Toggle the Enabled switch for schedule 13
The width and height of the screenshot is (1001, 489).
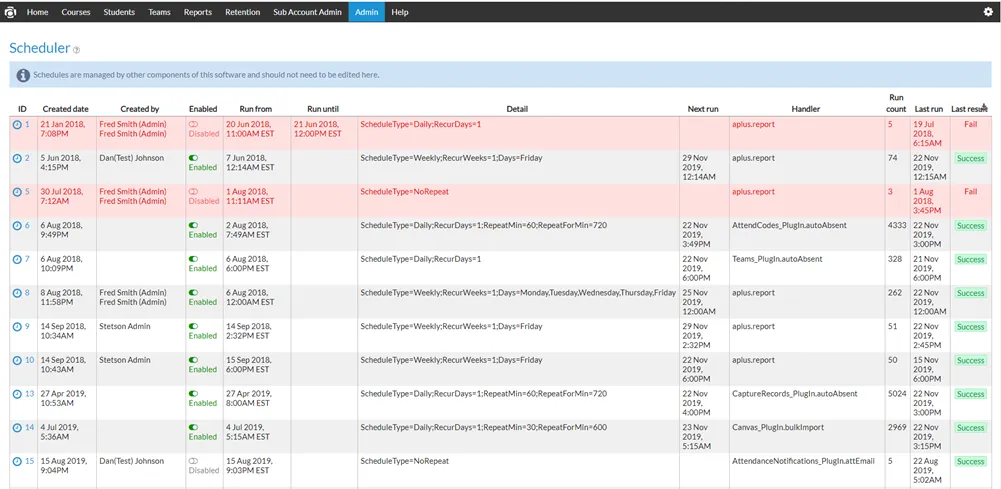point(193,394)
